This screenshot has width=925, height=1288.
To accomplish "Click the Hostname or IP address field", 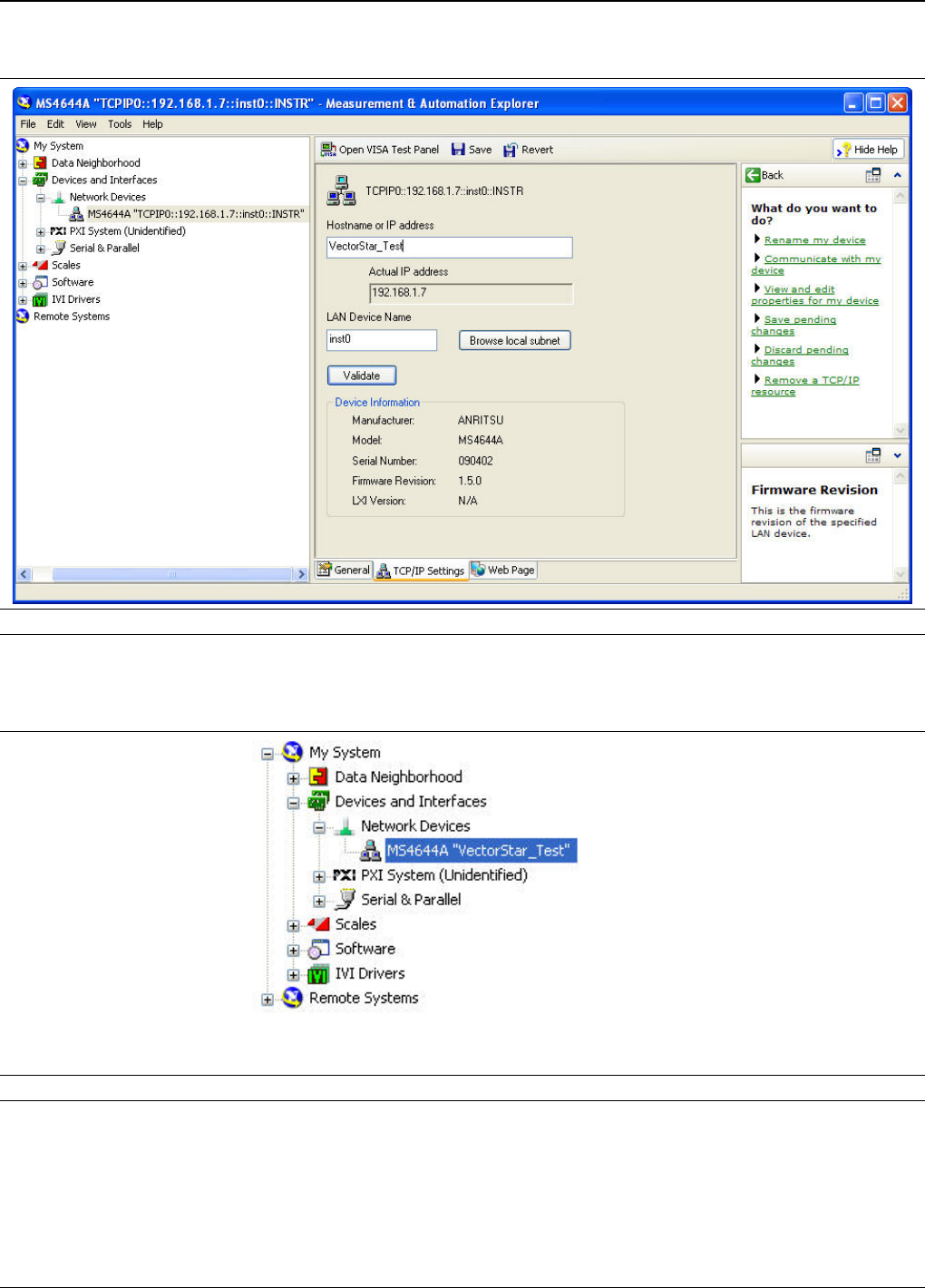I will 449,247.
